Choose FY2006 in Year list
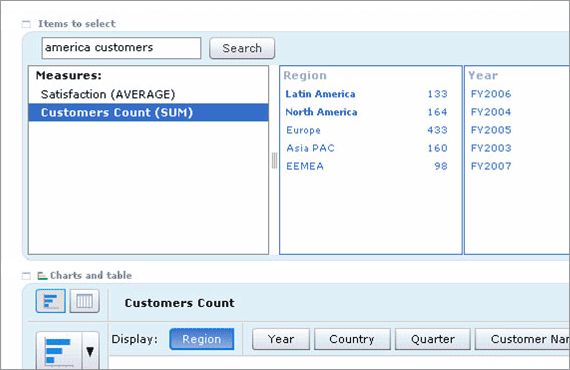Screen dimensions: 570x370 [491, 94]
